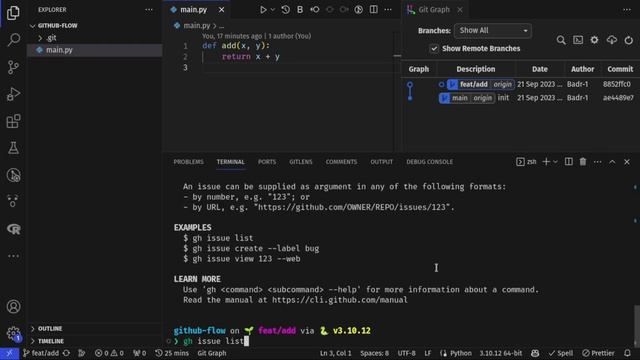Switch to the OUTPUT tab

pos(382,162)
